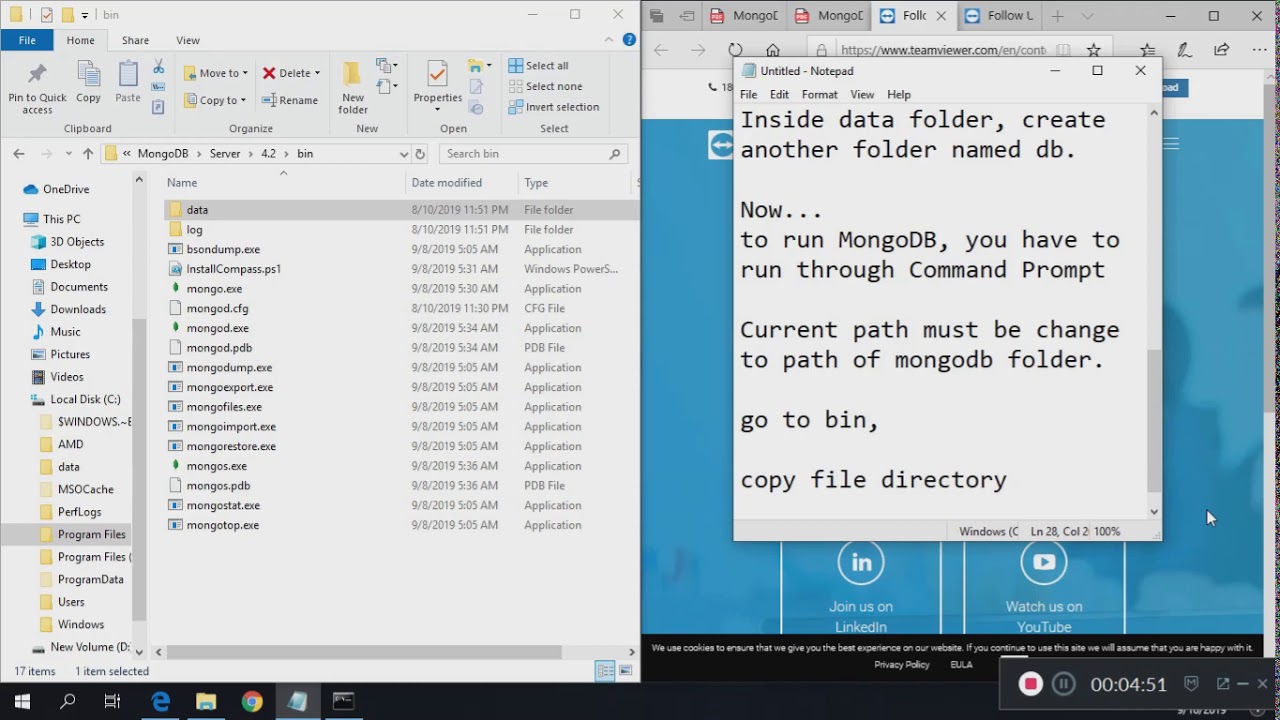Click the Paste shortcut icon

[158, 106]
